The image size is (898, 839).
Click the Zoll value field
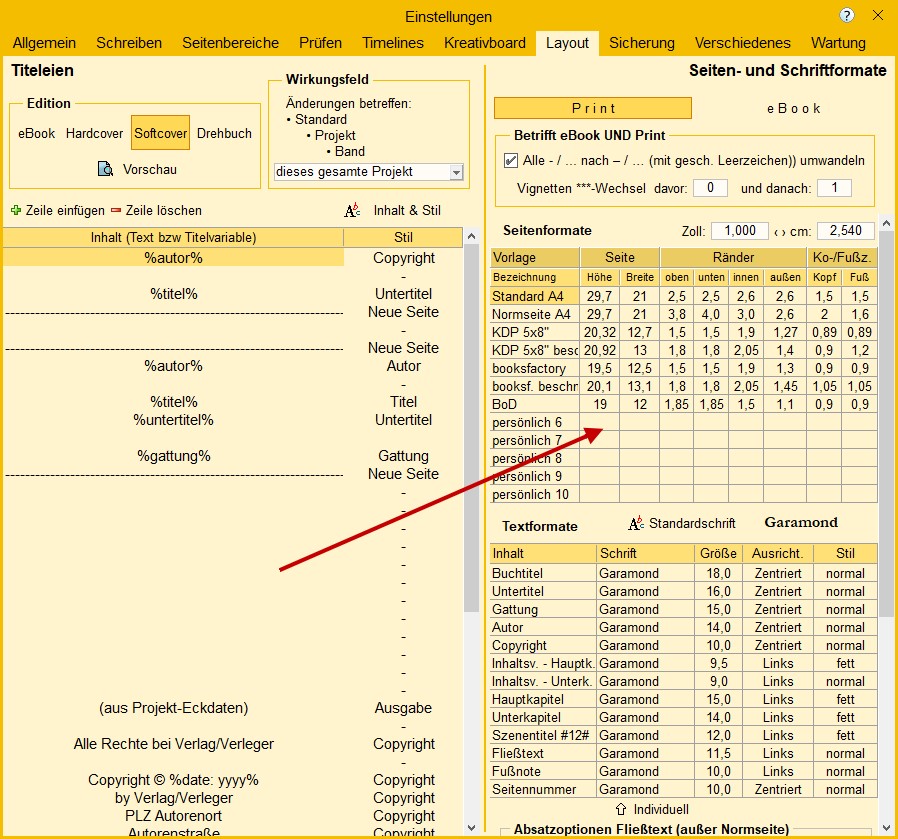739,231
